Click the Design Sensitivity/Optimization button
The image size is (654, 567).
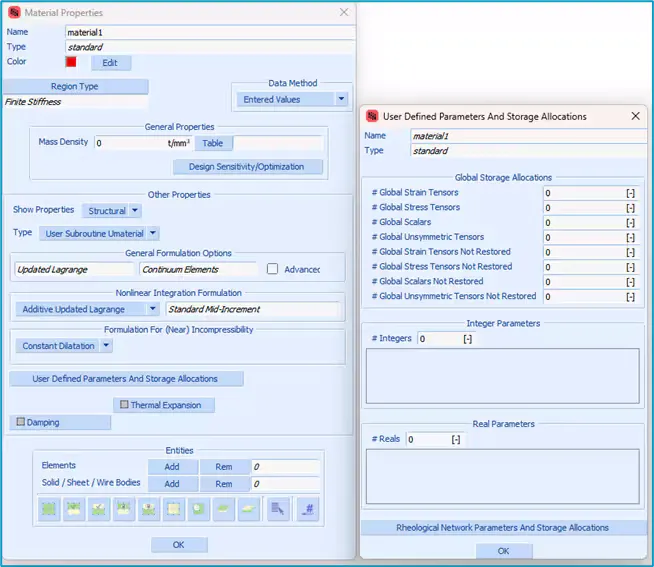click(x=248, y=167)
